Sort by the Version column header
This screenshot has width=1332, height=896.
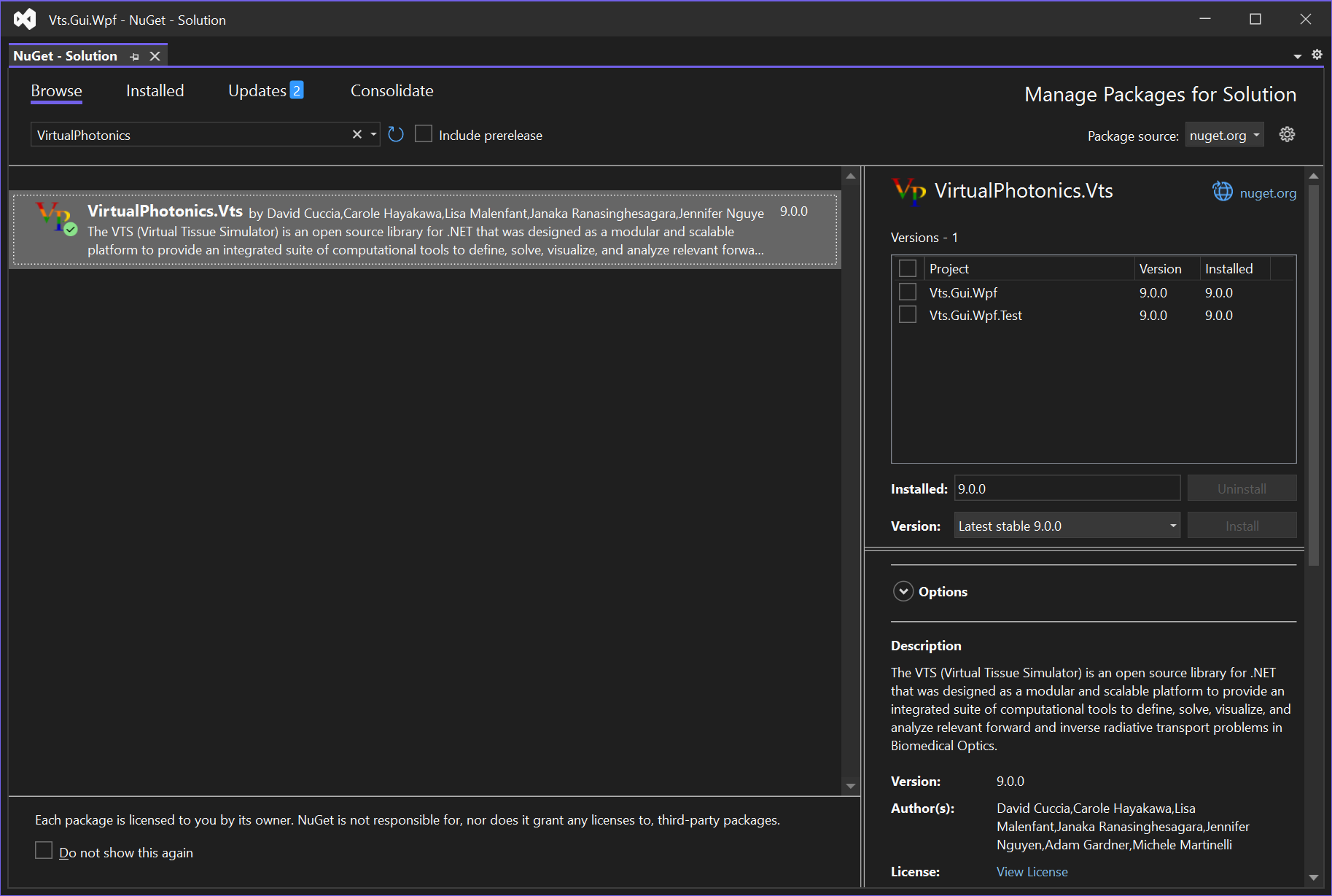point(1167,268)
